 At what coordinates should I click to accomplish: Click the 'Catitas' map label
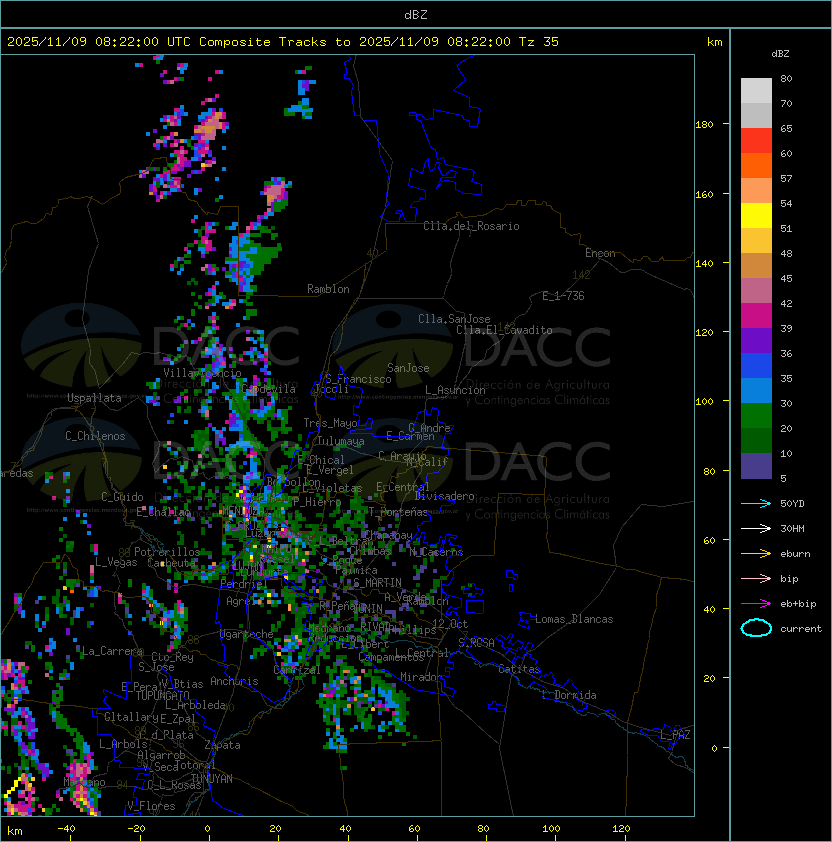(x=519, y=669)
